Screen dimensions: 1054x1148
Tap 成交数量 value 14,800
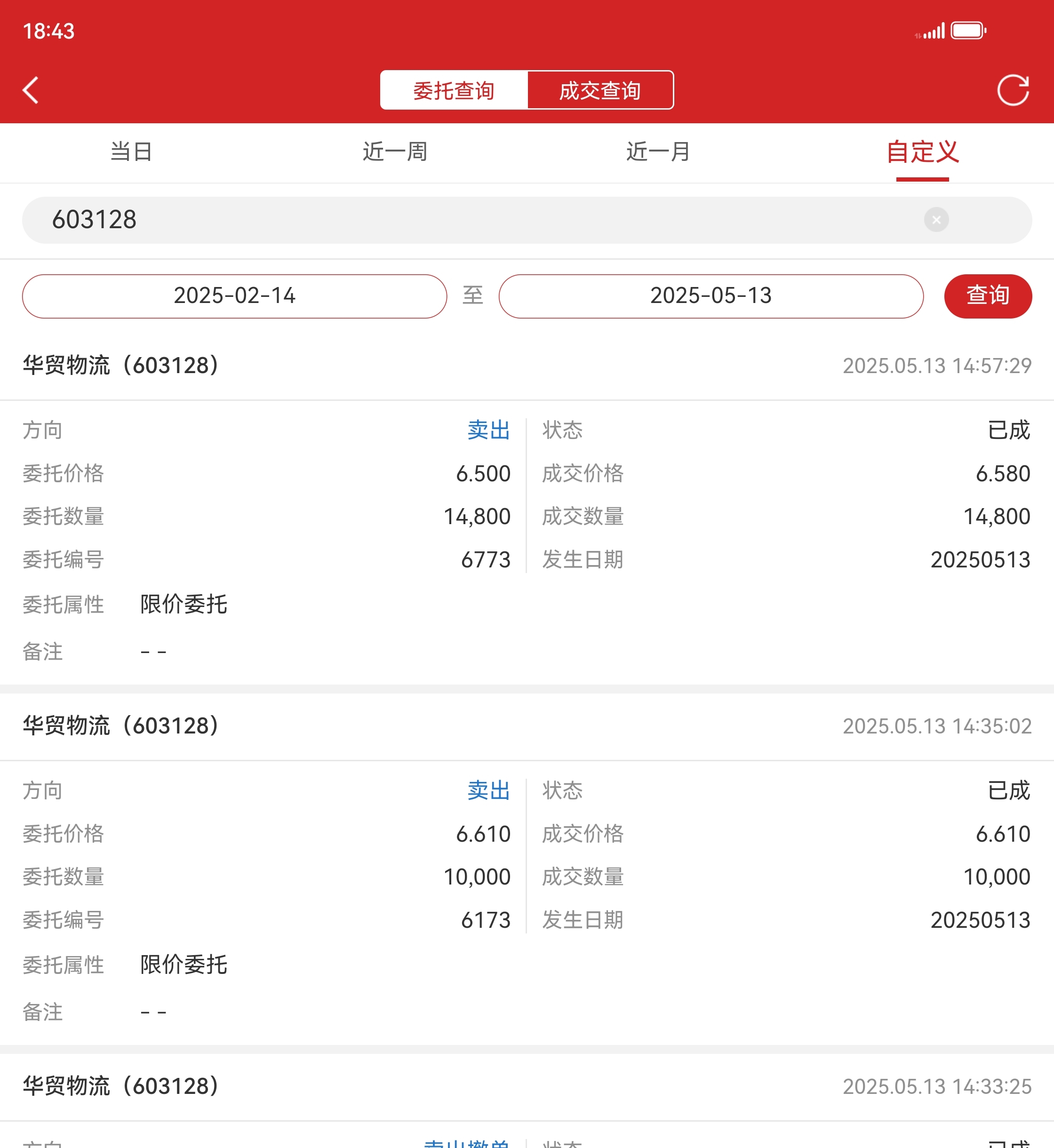click(997, 517)
